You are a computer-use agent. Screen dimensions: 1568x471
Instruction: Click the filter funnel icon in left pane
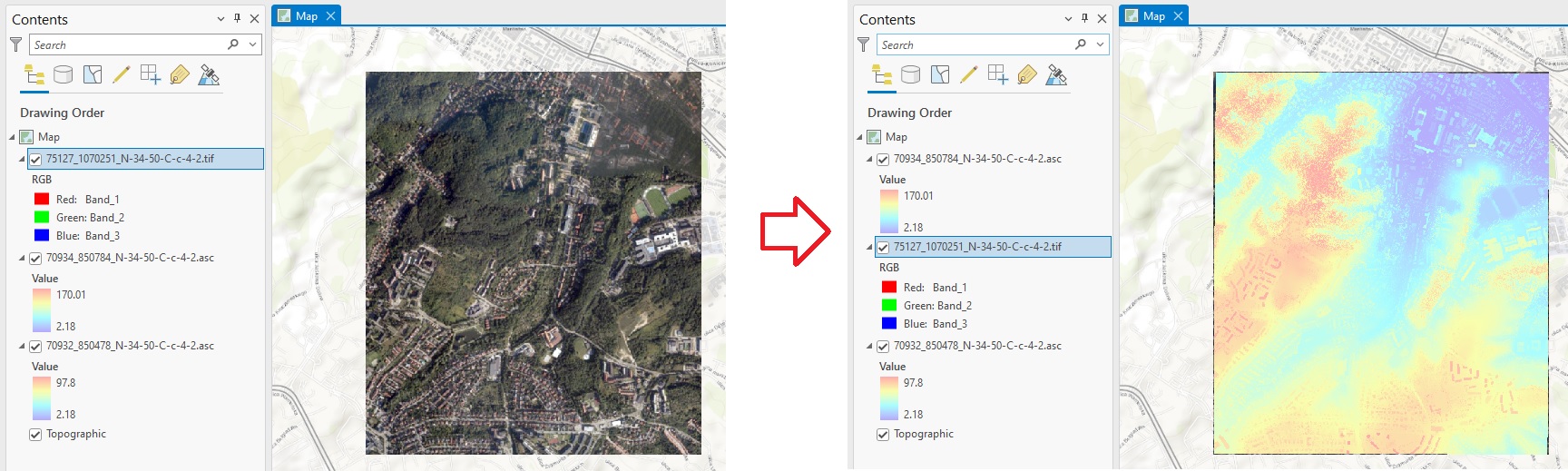[x=15, y=44]
